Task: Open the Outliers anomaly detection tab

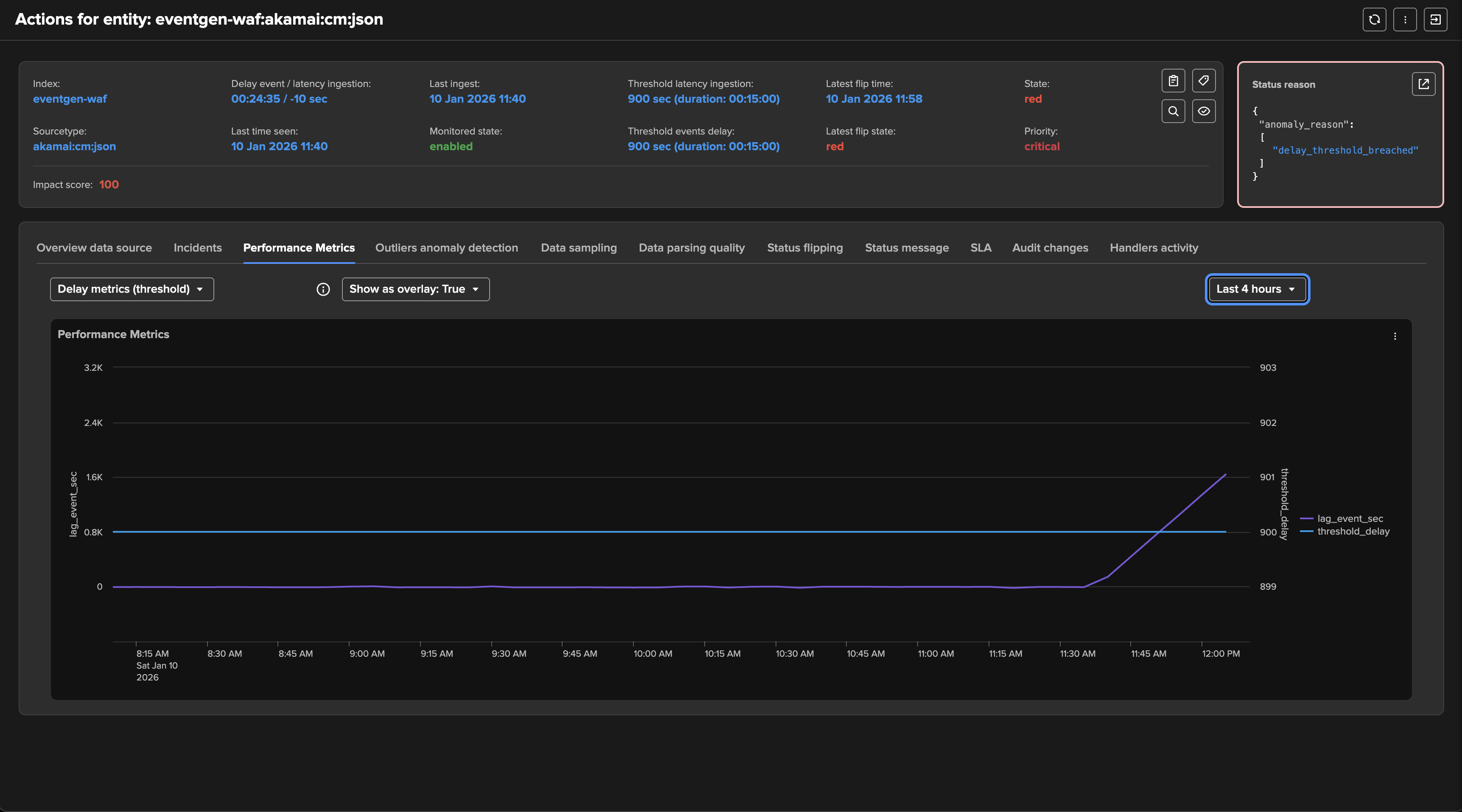Action: pos(446,248)
